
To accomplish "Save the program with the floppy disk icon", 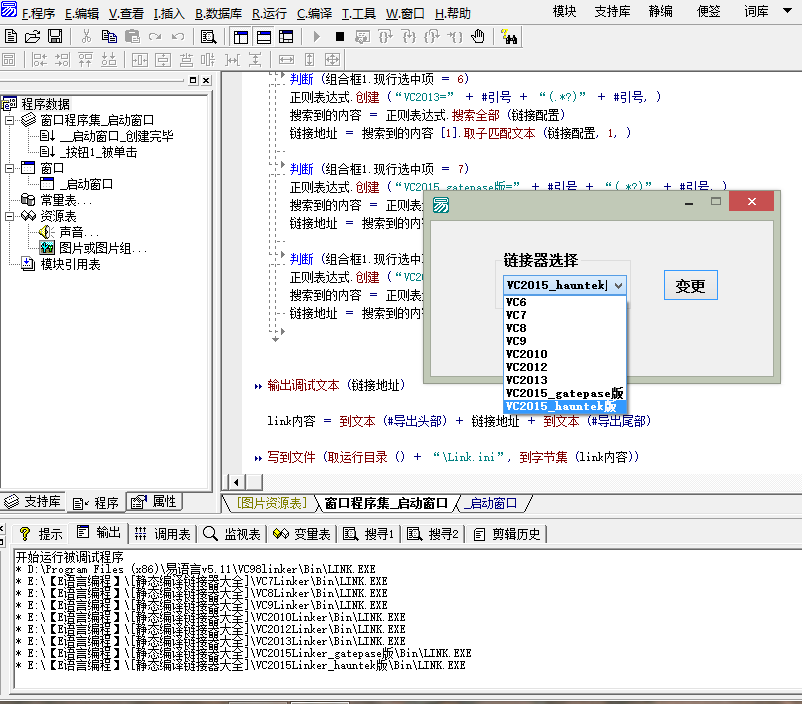I will (x=55, y=36).
